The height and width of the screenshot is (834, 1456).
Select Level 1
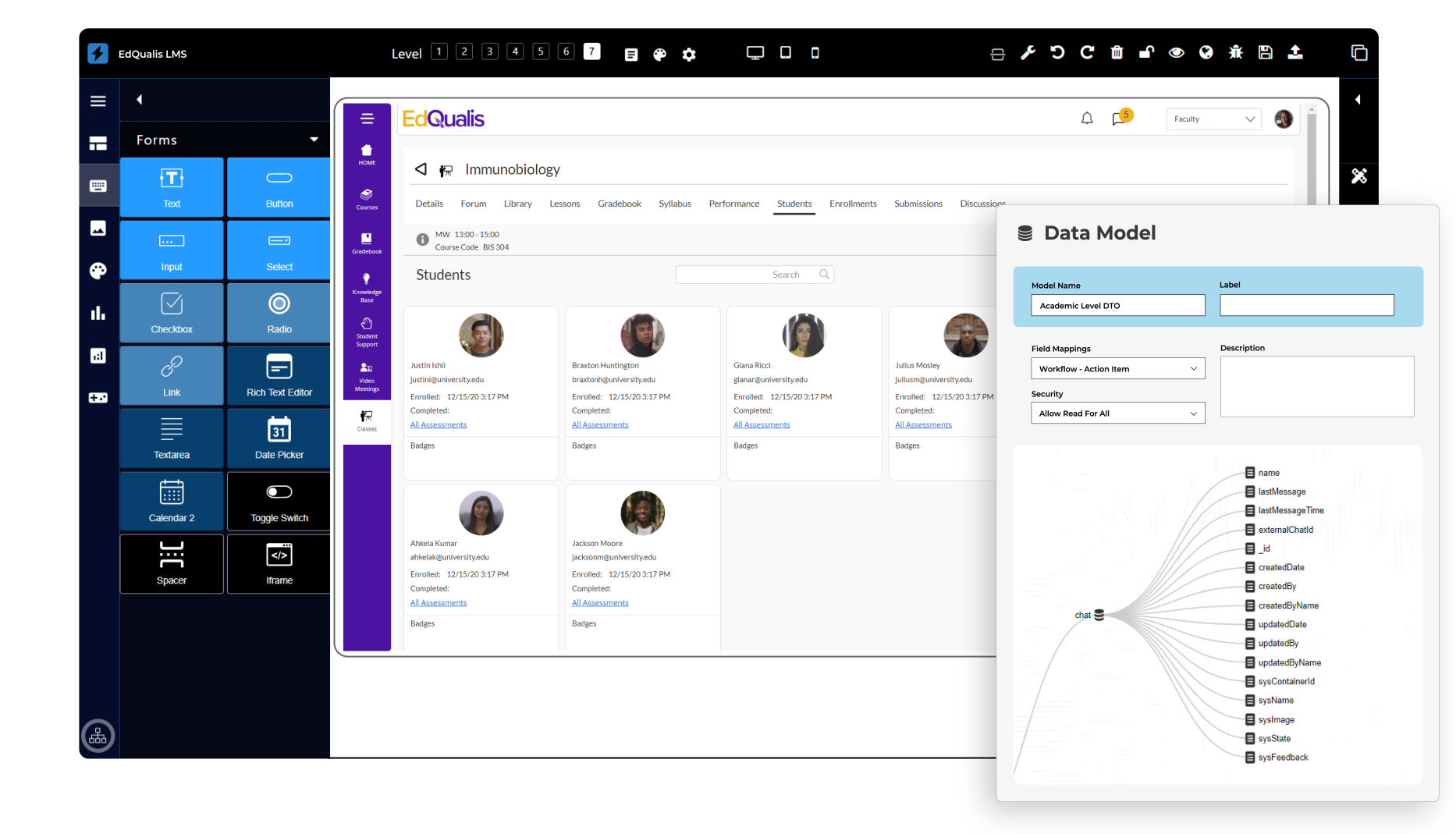click(439, 51)
